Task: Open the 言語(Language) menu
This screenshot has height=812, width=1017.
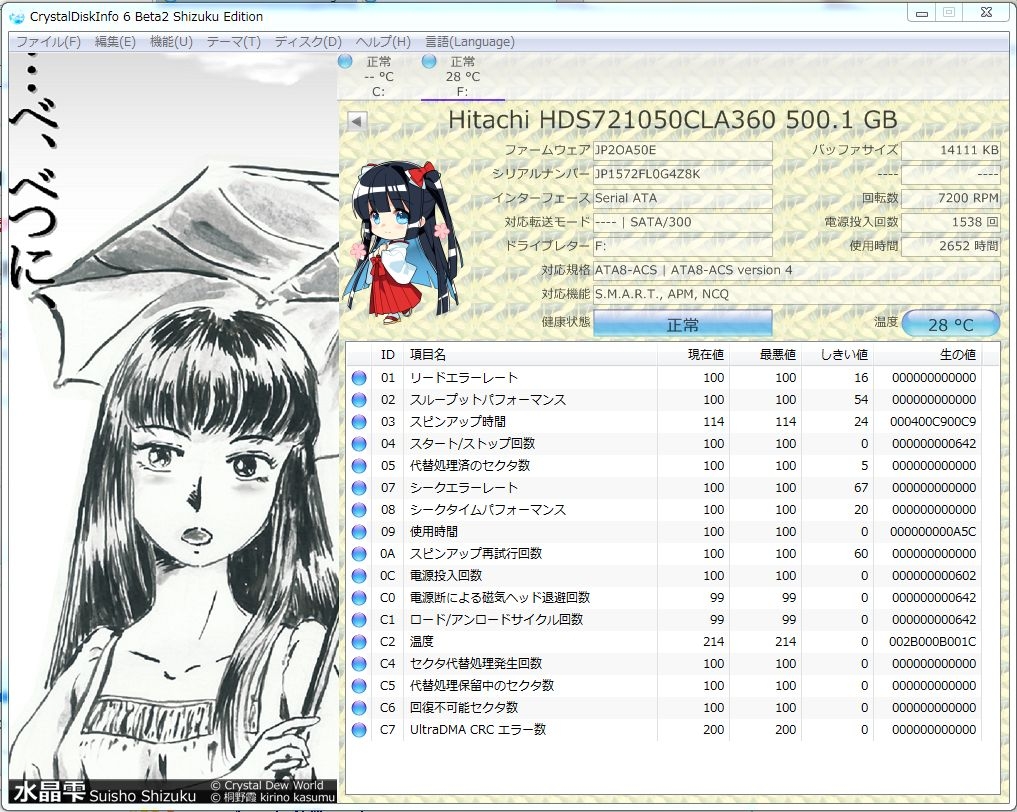Action: [x=470, y=42]
